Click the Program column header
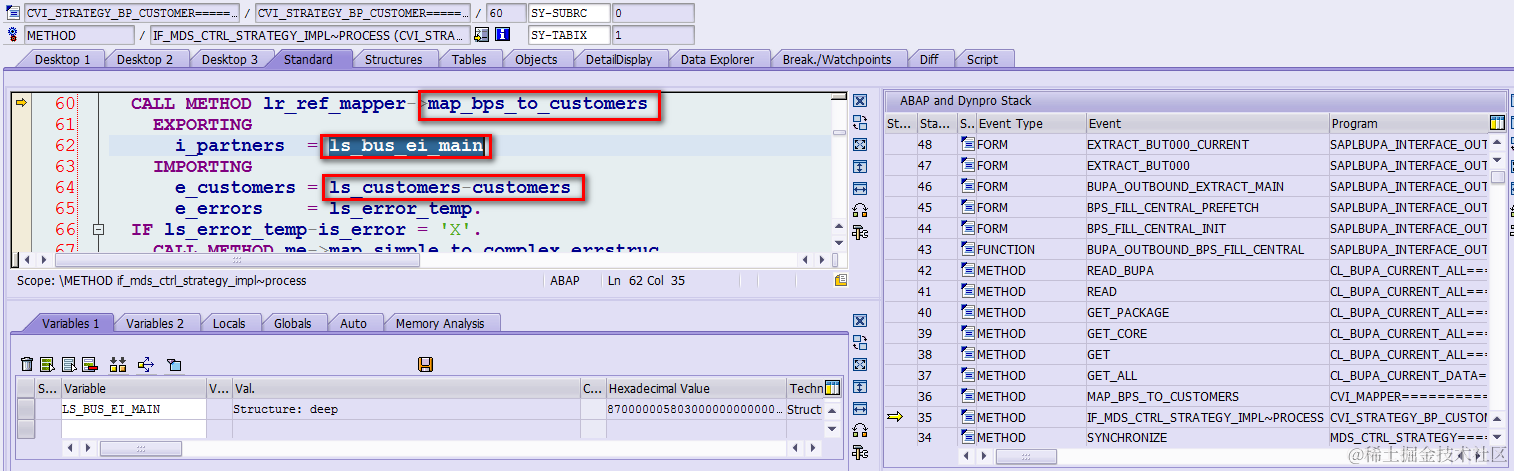 click(1407, 124)
